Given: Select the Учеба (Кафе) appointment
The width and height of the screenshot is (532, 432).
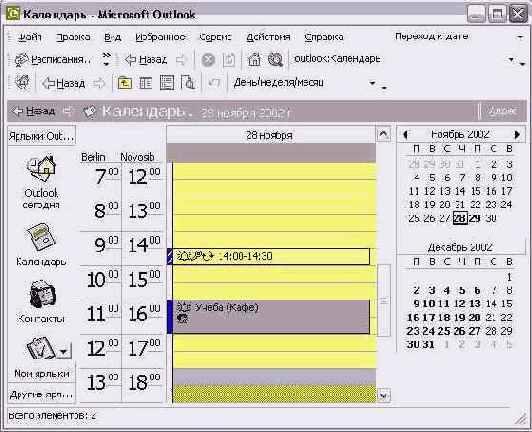Looking at the screenshot, I should 270,317.
